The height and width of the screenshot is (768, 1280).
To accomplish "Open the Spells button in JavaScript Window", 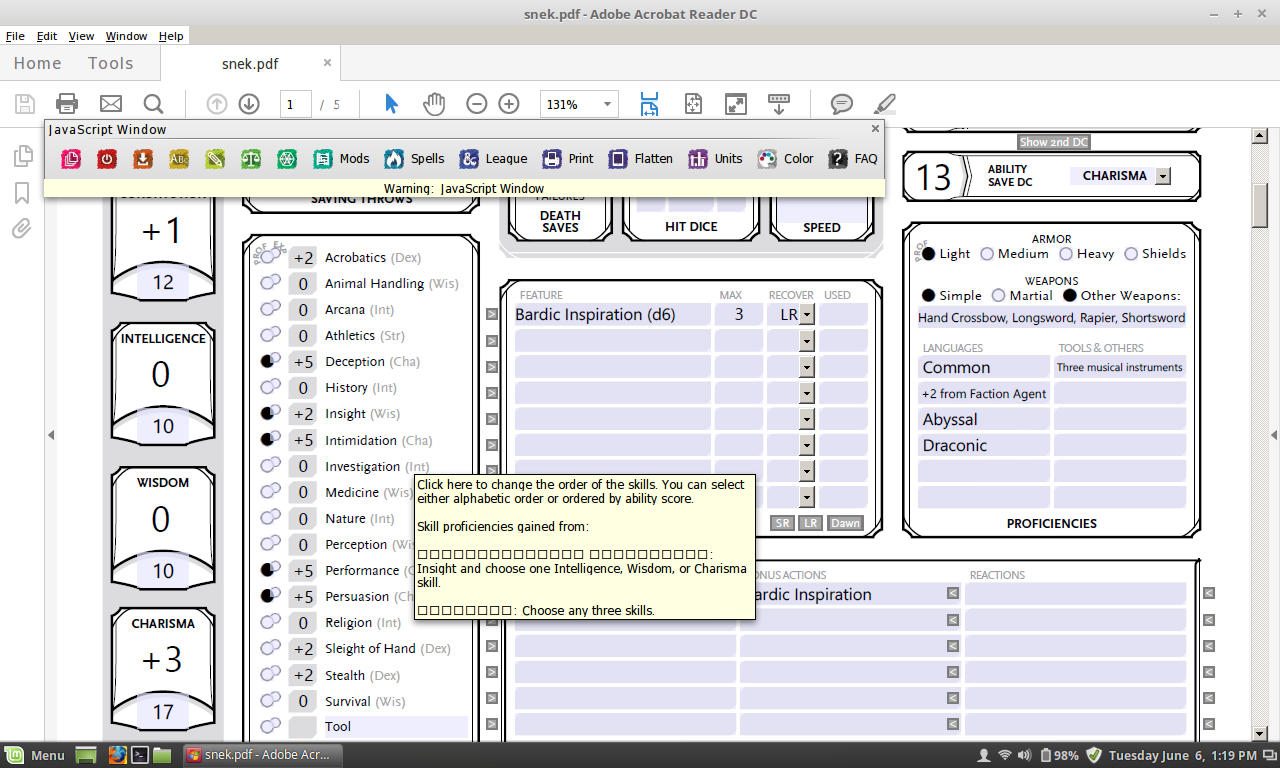I will pyautogui.click(x=414, y=159).
